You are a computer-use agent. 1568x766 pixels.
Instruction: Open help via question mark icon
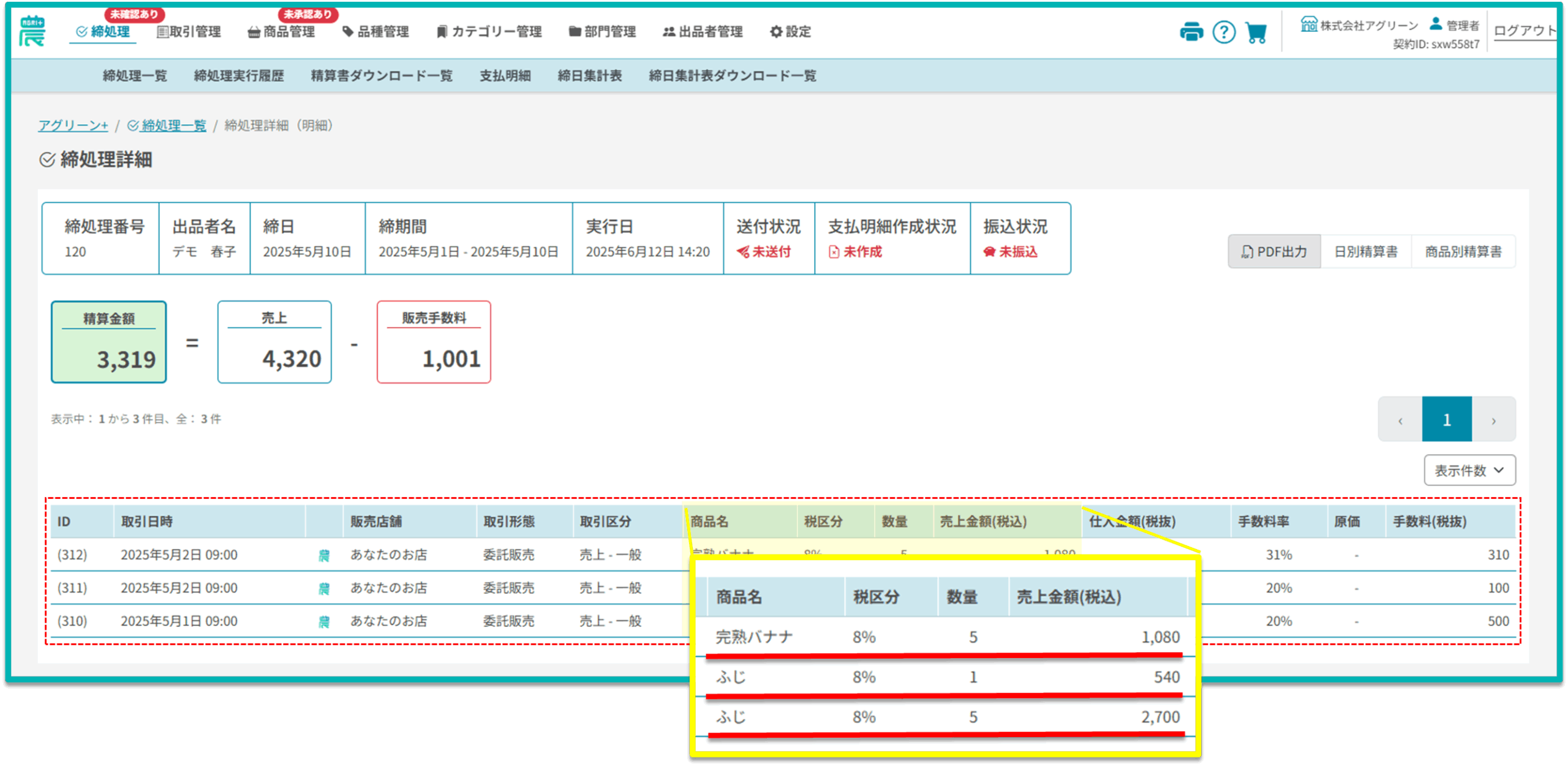coord(1223,32)
